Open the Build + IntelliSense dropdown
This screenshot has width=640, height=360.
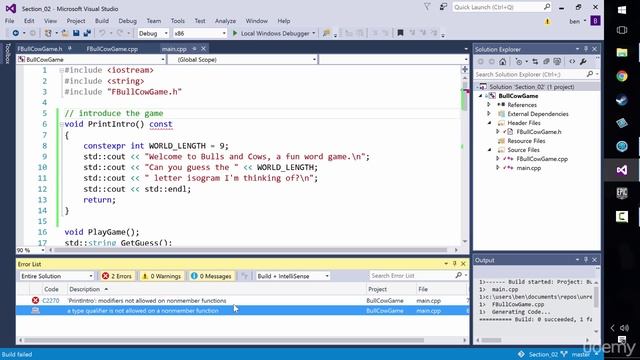click(293, 276)
